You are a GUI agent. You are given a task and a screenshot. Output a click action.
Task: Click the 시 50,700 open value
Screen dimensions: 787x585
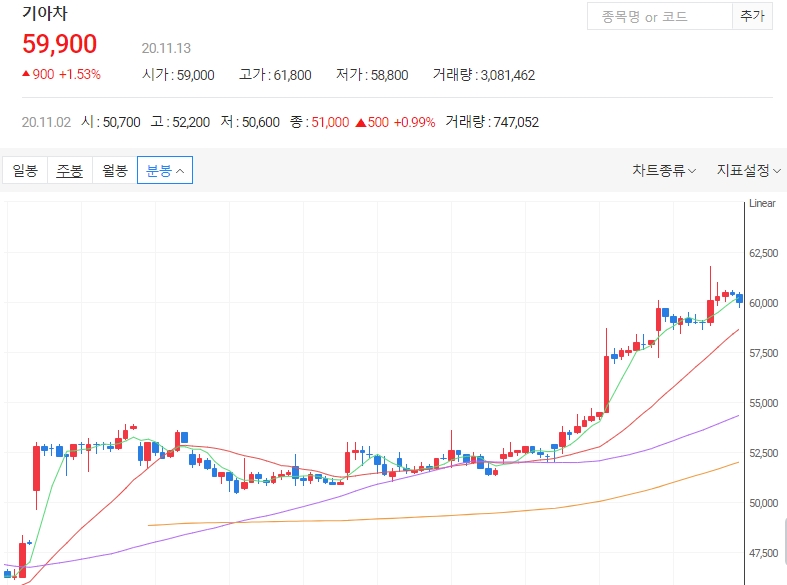[x=110, y=122]
